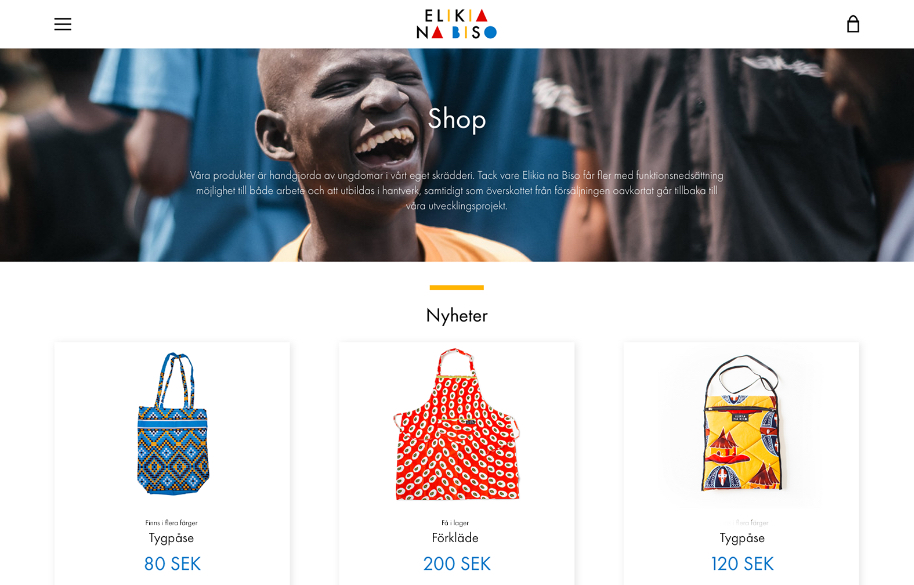
Task: Open the 120 SEK Tygpåse title
Action: [x=742, y=538]
